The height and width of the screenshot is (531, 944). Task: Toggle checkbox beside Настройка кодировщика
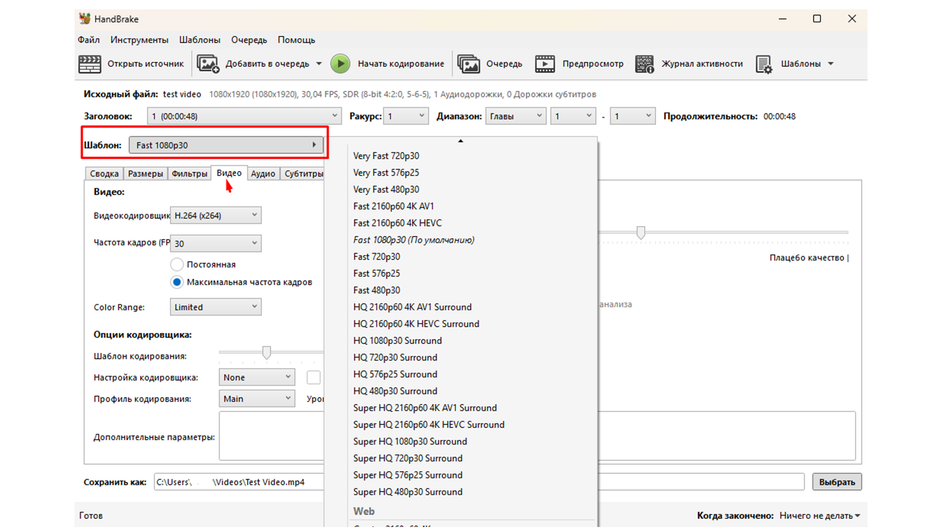tap(314, 377)
